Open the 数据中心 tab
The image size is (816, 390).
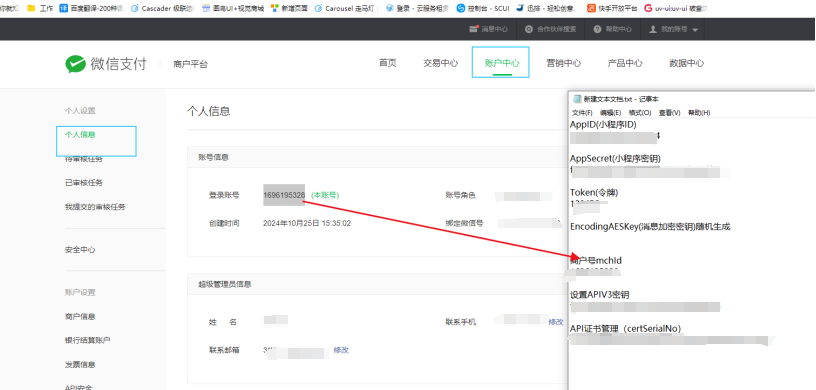686,62
